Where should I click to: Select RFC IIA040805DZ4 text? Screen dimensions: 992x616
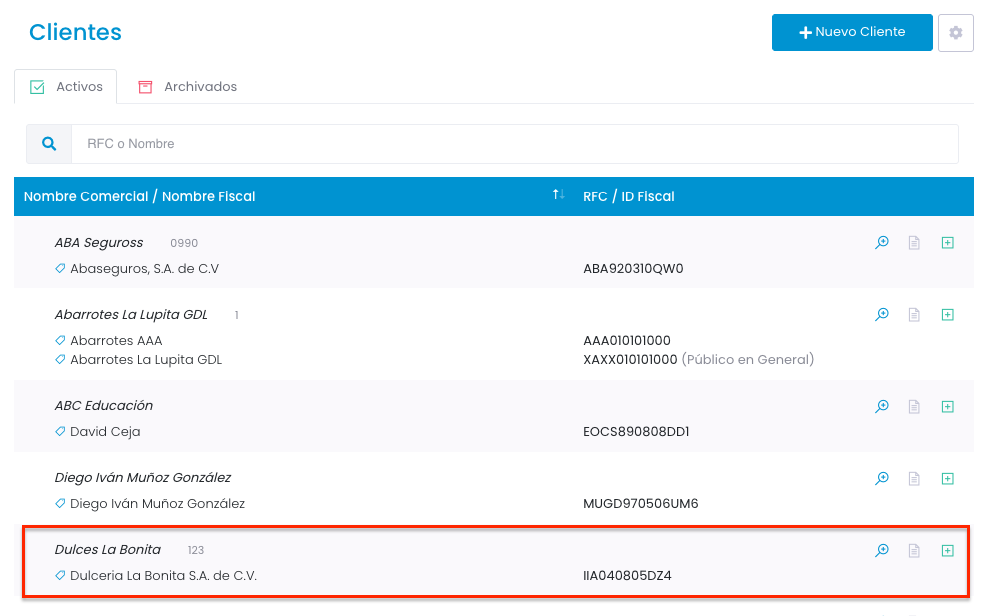point(628,576)
